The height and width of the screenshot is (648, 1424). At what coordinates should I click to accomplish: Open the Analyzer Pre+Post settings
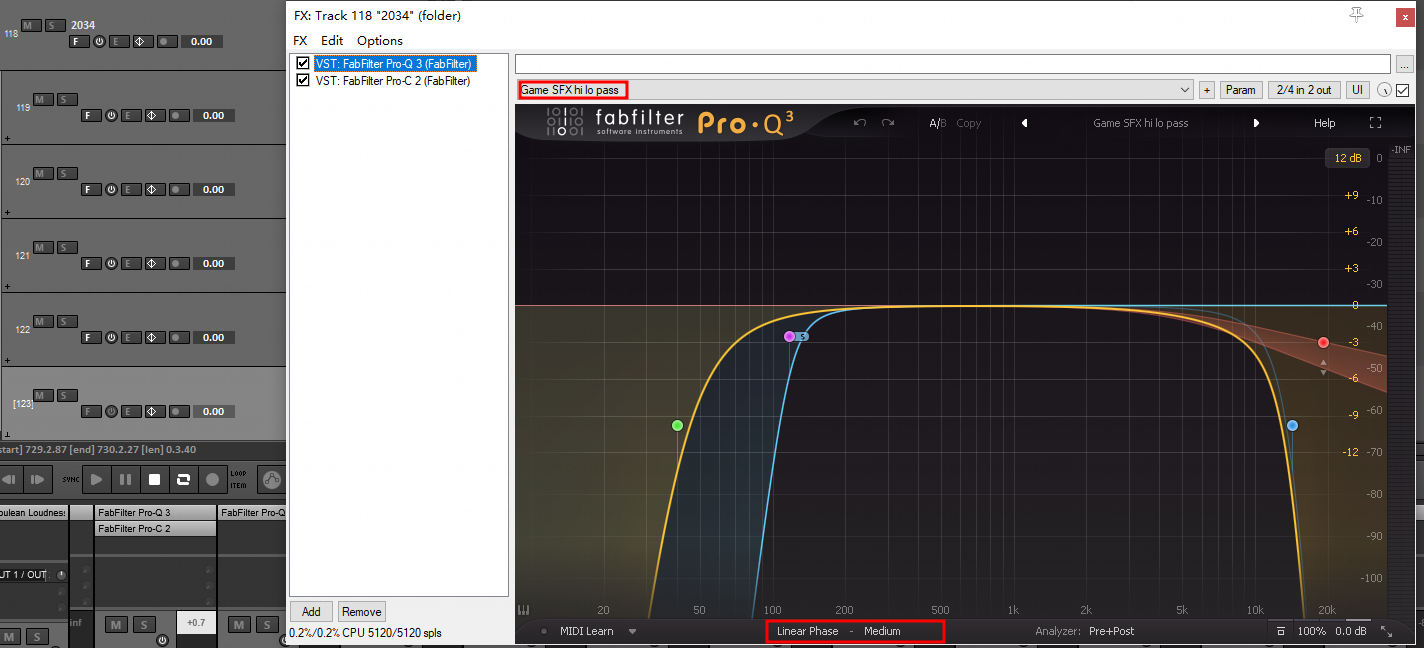(1111, 631)
